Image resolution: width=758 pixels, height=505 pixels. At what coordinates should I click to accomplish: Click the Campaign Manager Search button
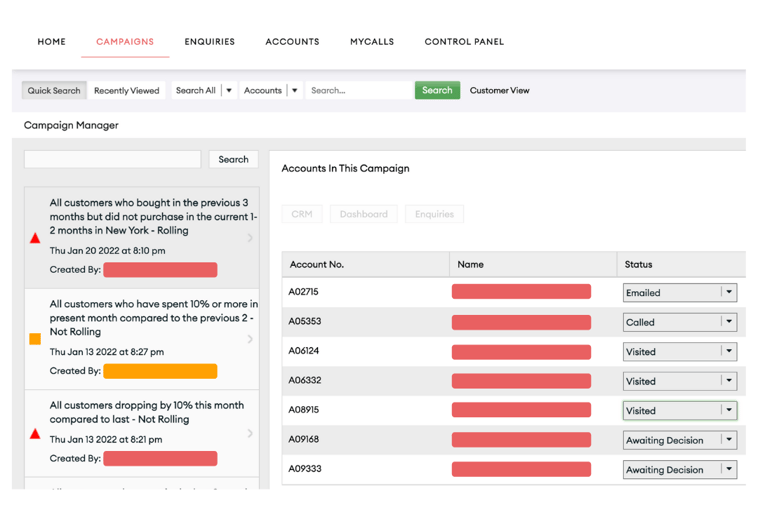(x=233, y=159)
